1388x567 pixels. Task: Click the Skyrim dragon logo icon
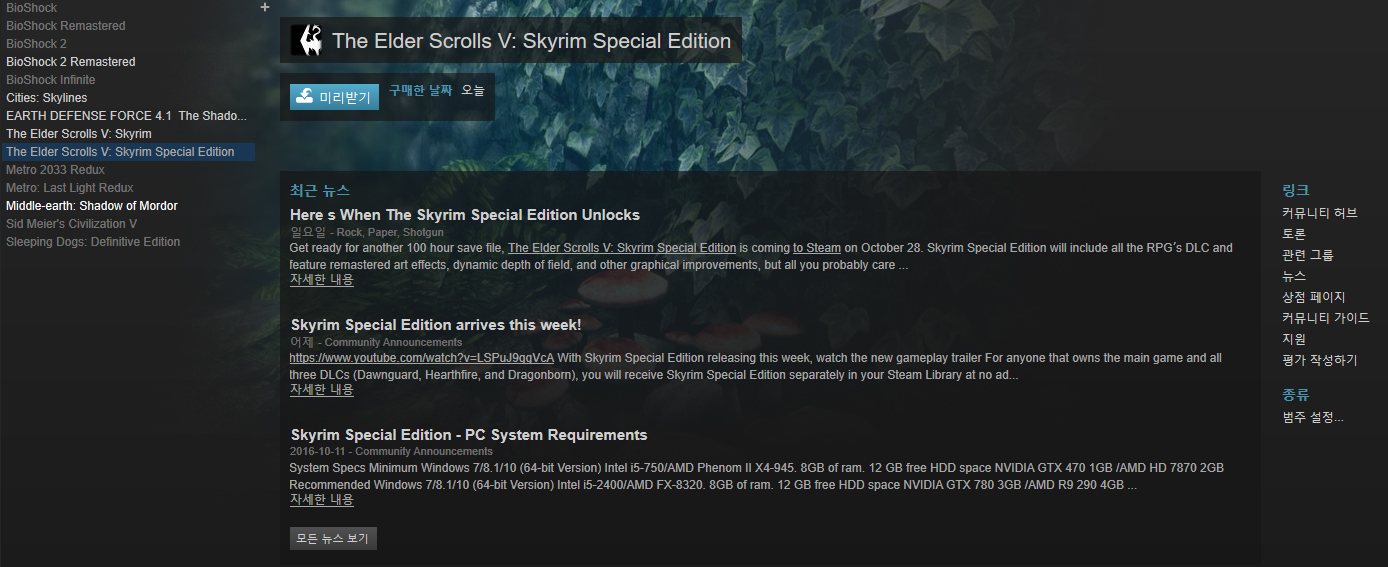click(306, 41)
